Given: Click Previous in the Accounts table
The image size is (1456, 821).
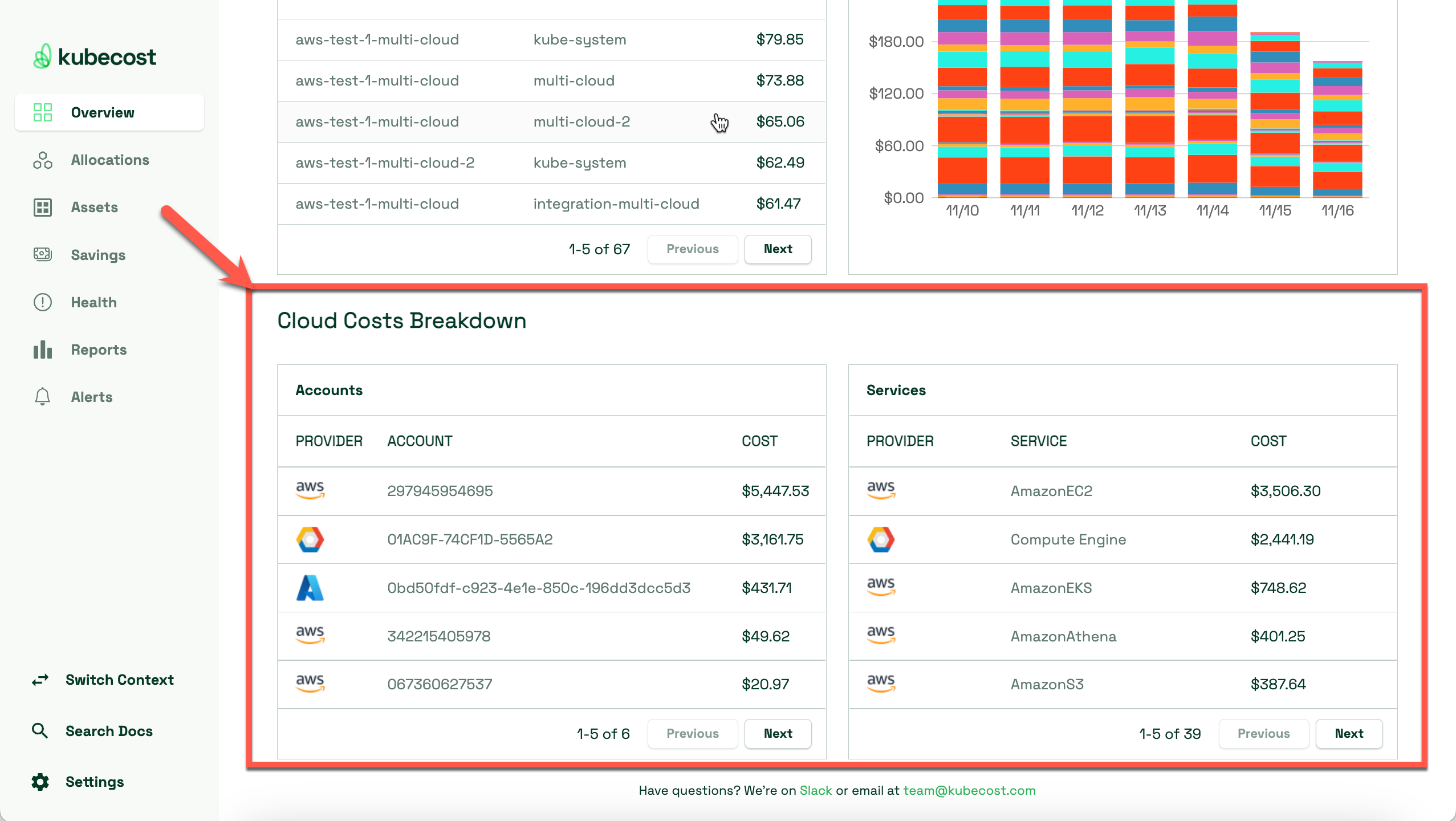Looking at the screenshot, I should click(693, 734).
